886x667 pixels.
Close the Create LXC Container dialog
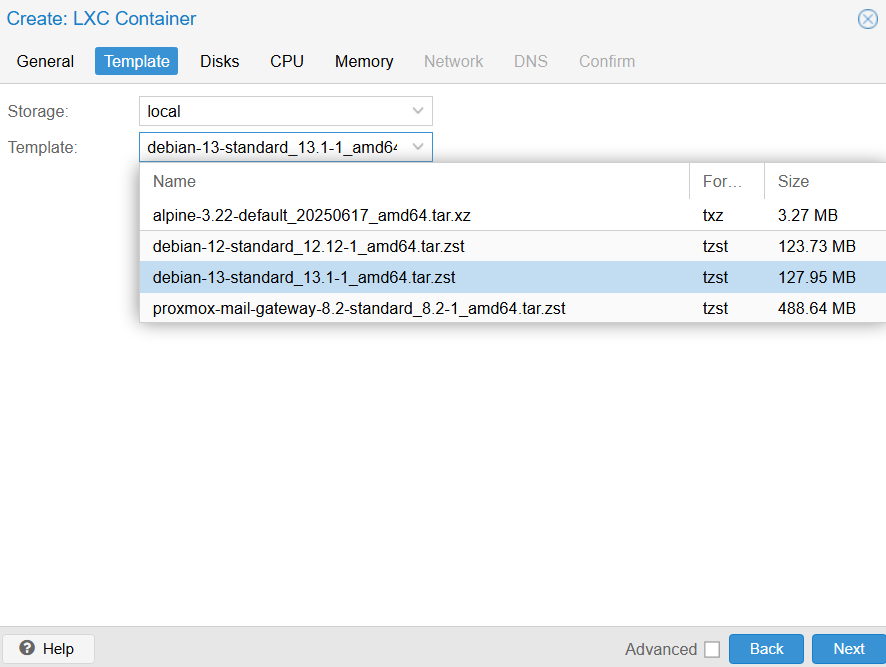[867, 19]
